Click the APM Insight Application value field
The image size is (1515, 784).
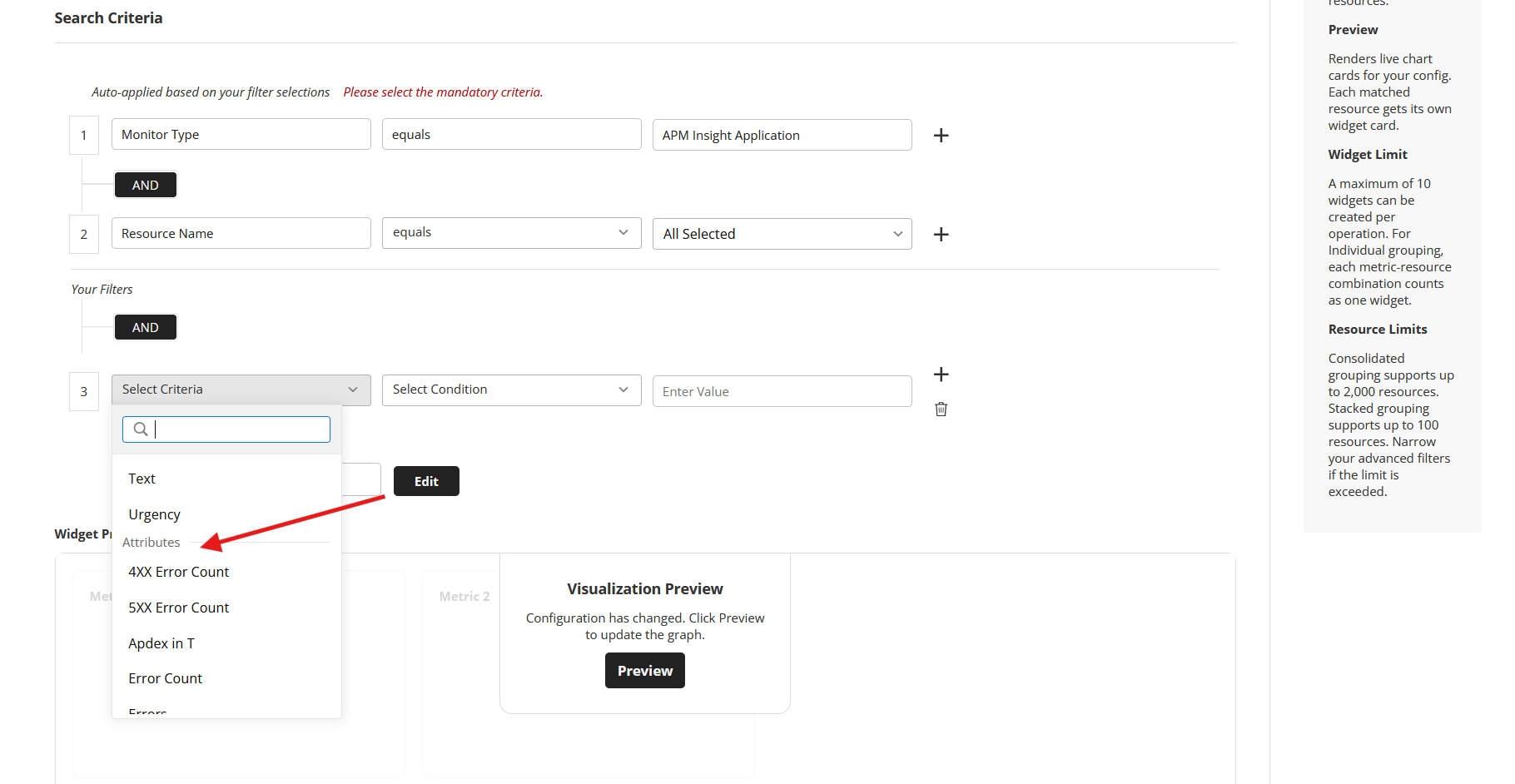pyautogui.click(x=782, y=135)
